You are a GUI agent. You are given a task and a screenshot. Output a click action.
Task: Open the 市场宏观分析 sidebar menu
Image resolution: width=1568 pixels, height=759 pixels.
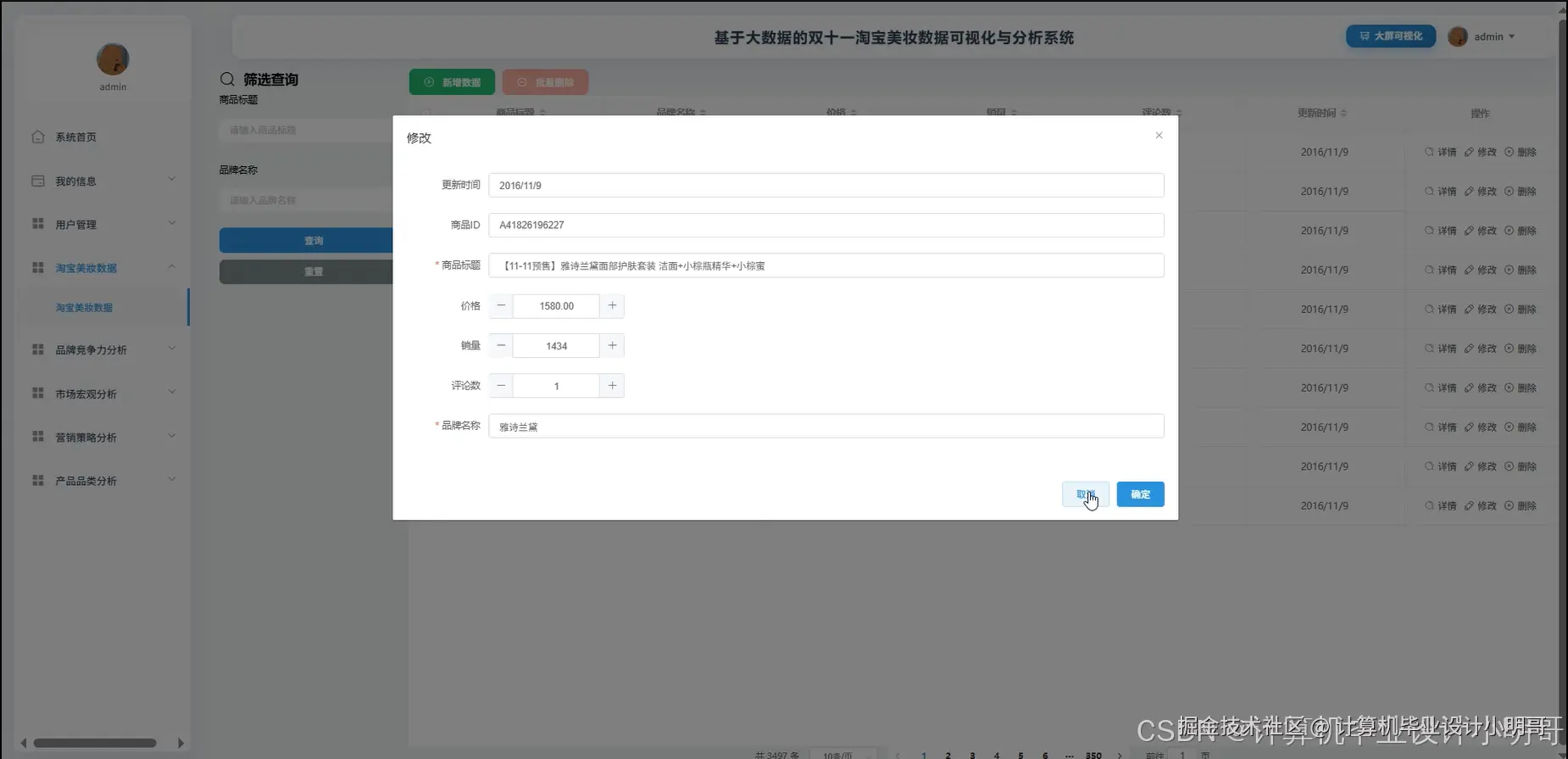[103, 393]
